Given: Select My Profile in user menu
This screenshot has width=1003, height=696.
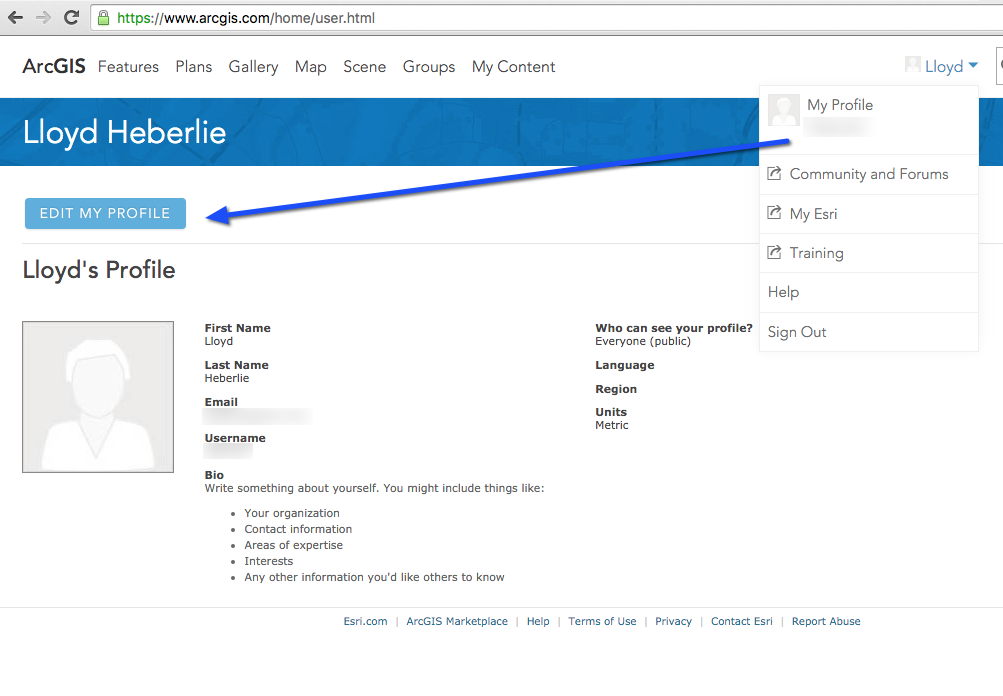Looking at the screenshot, I should tap(840, 105).
